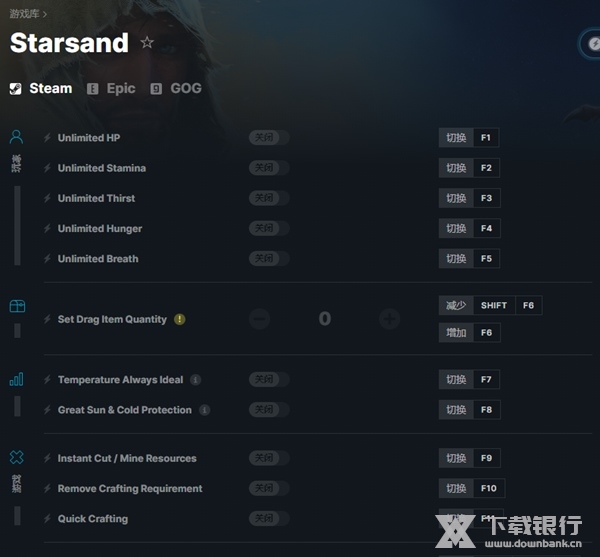Open the crafting tools category icon
Screen dimensions: 600x557
coord(16,457)
